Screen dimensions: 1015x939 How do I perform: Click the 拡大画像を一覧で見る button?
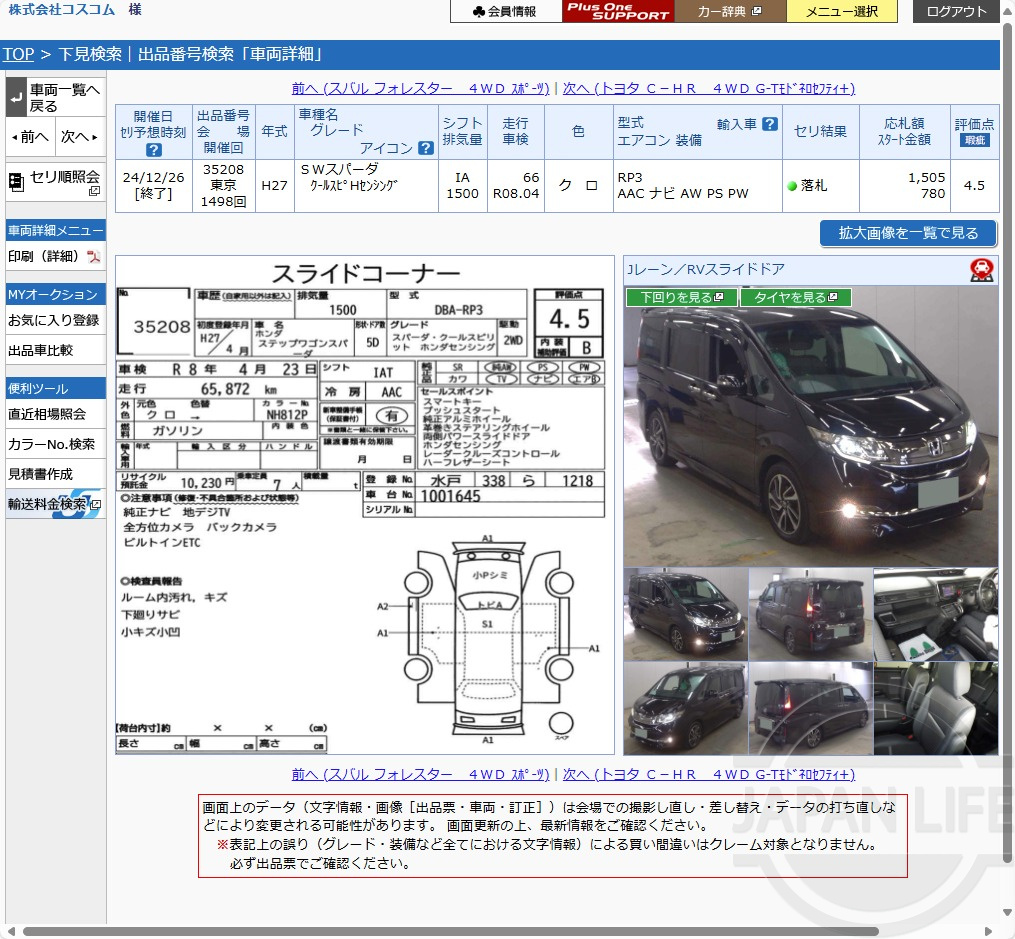907,234
